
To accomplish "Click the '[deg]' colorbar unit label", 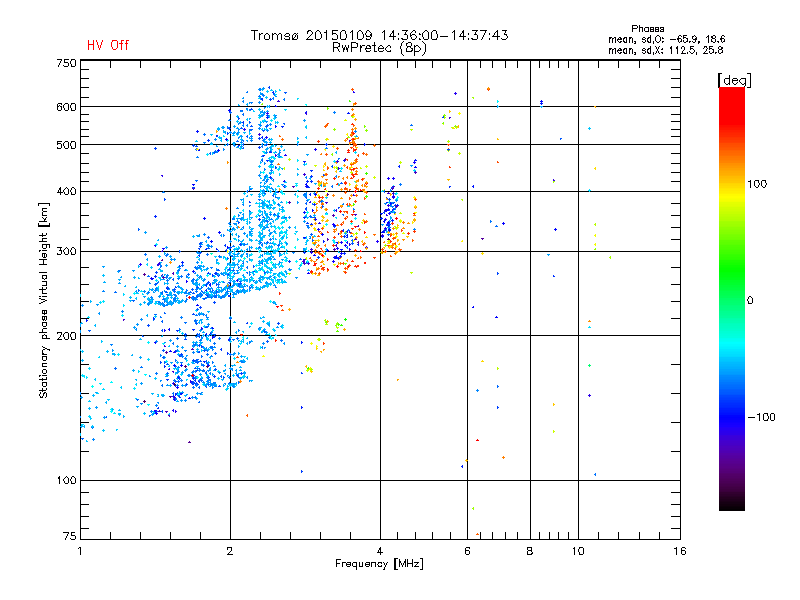I will pyautogui.click(x=734, y=81).
